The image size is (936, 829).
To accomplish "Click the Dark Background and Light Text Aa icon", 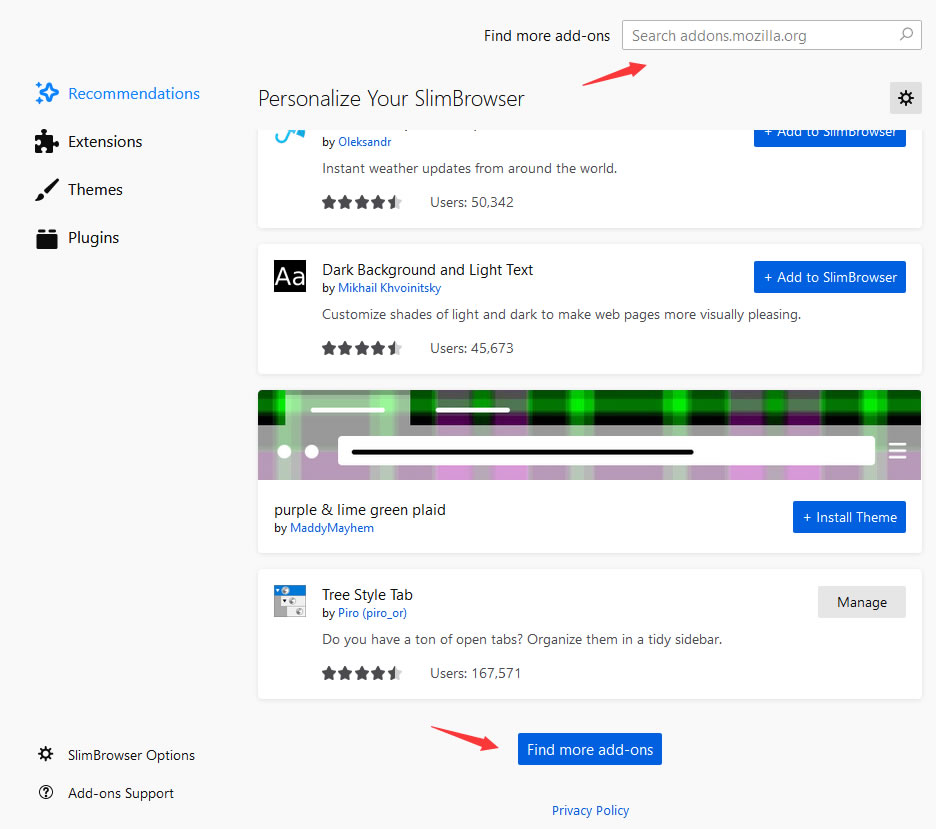I will 290,276.
